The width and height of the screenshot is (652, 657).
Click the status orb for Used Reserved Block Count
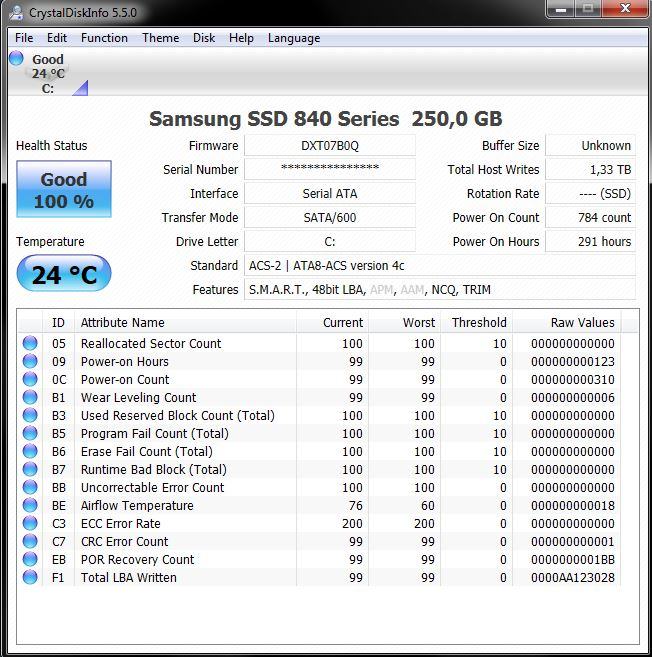(x=30, y=415)
